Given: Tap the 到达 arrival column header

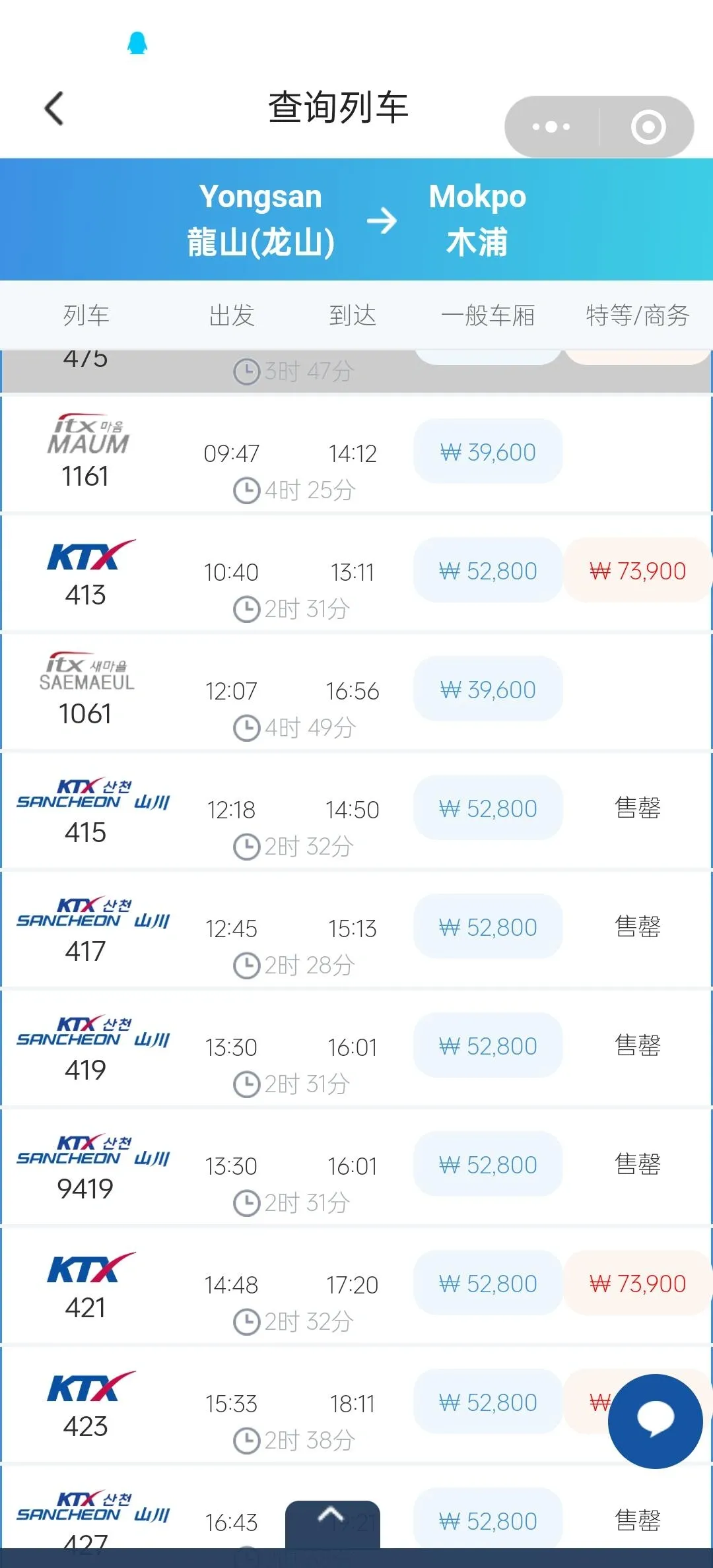Looking at the screenshot, I should (353, 315).
